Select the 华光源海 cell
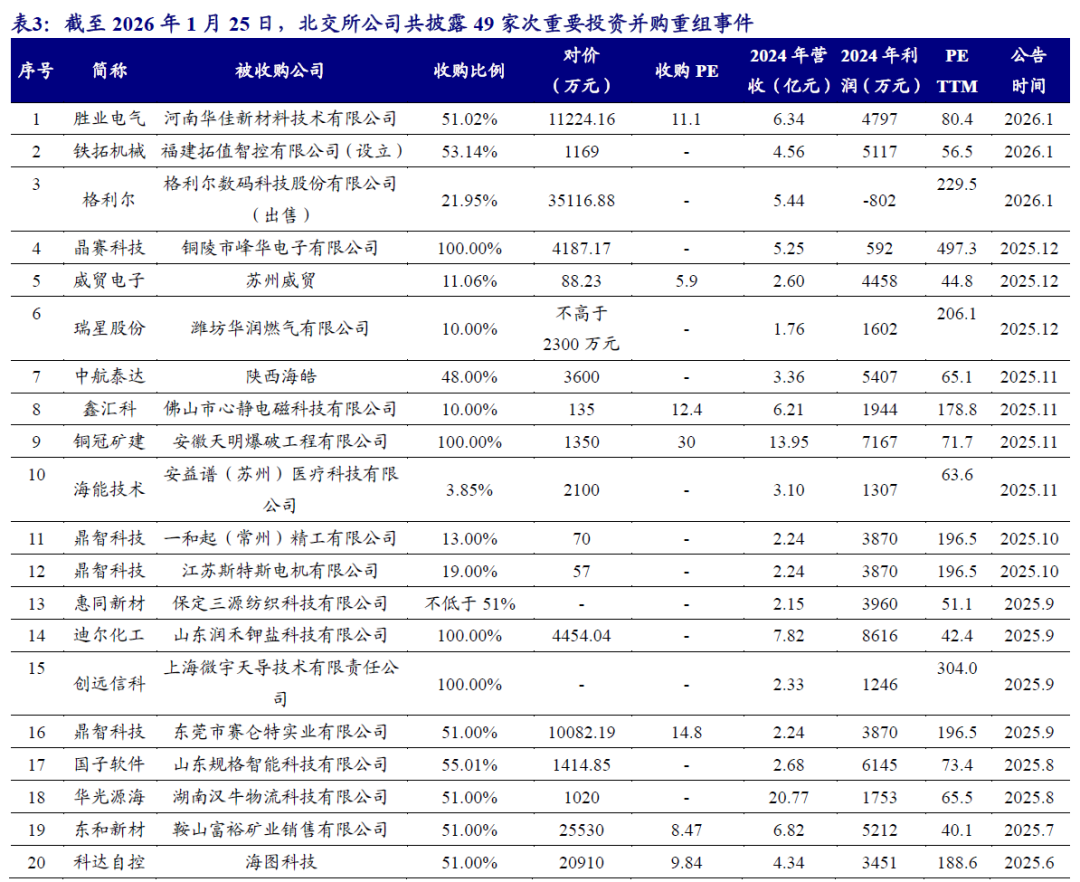Image resolution: width=1080 pixels, height=882 pixels. [x=110, y=797]
